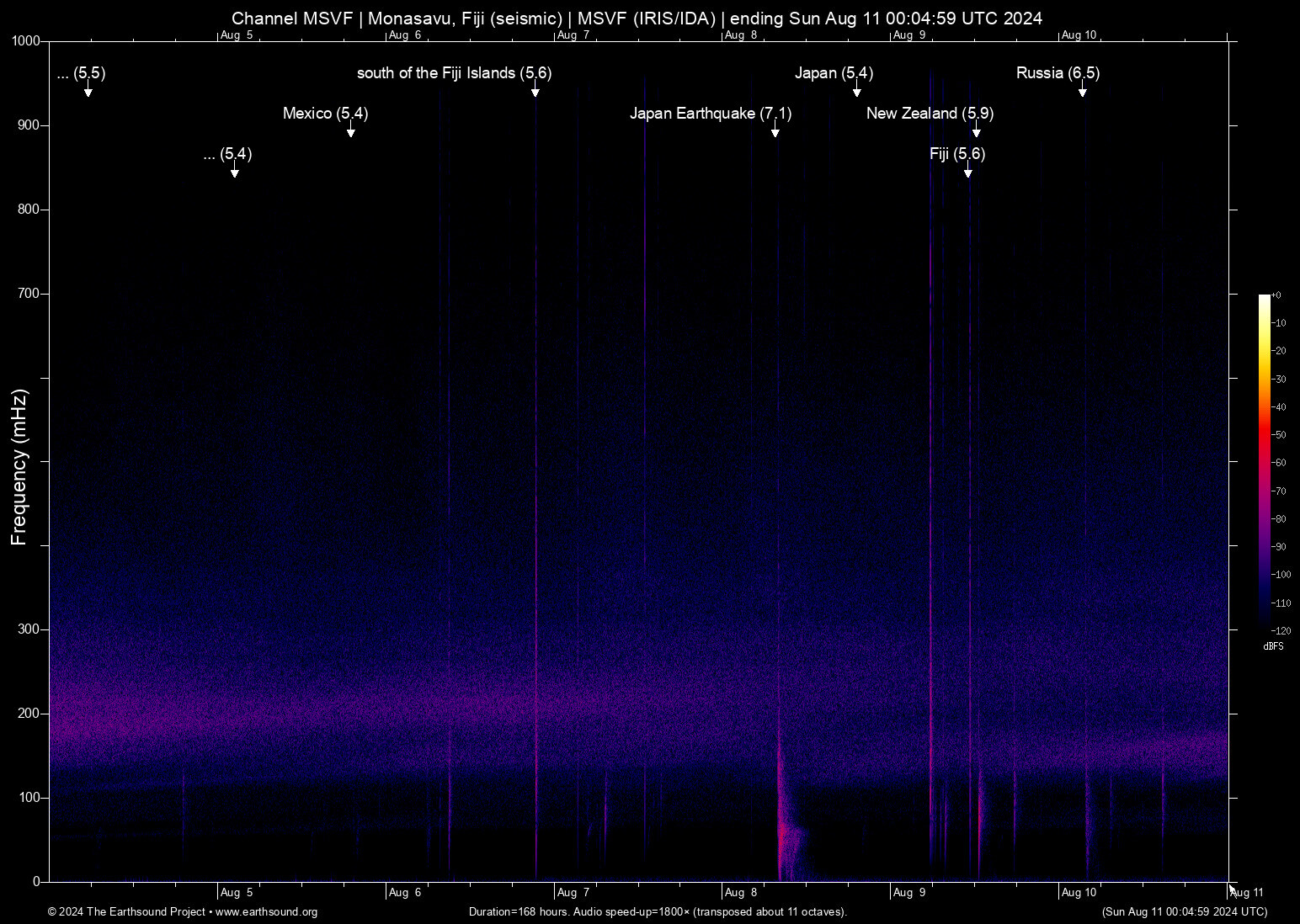Click the unnamed ... (5.5) event label
Image resolution: width=1300 pixels, height=924 pixels.
click(81, 73)
